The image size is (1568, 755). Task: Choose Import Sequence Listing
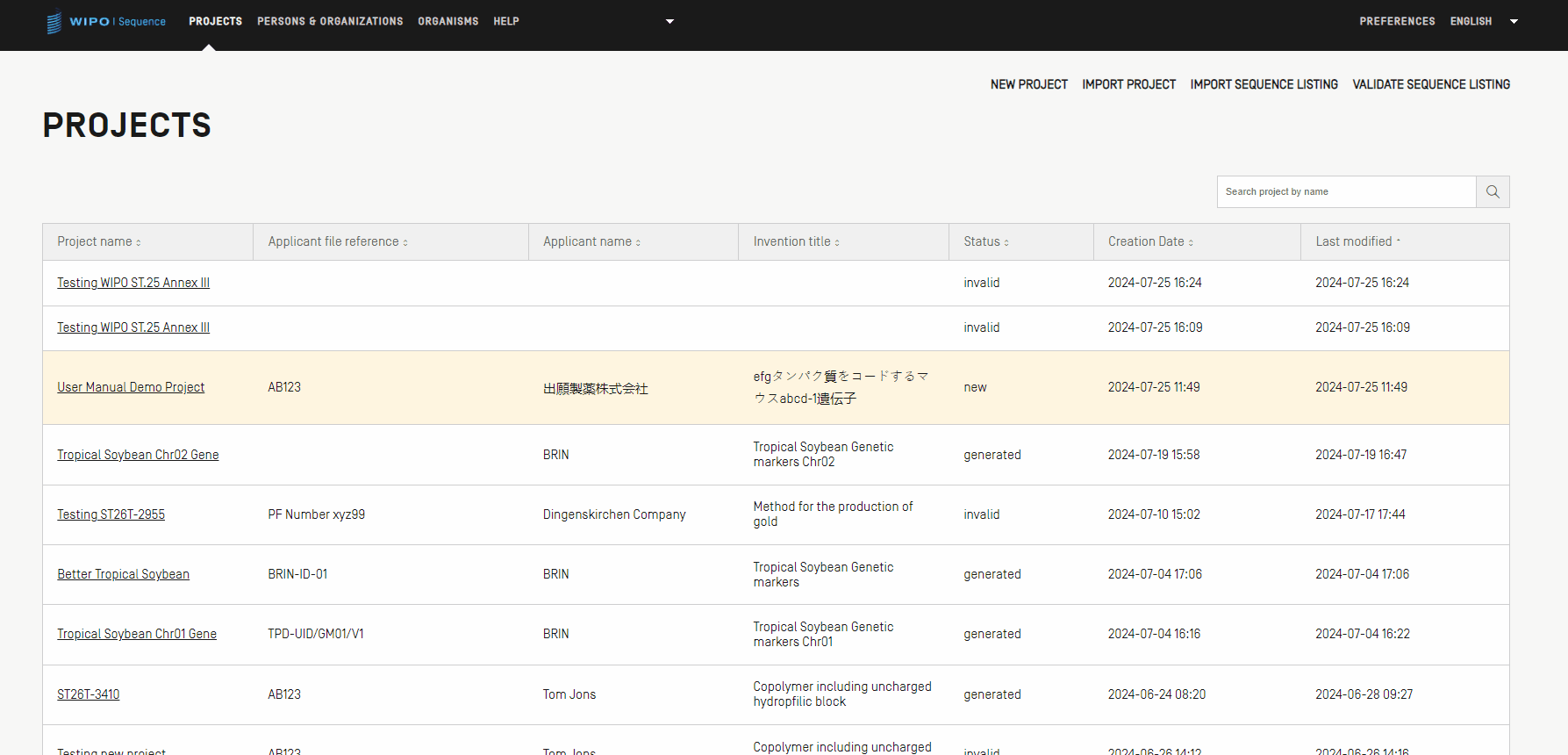click(x=1264, y=84)
